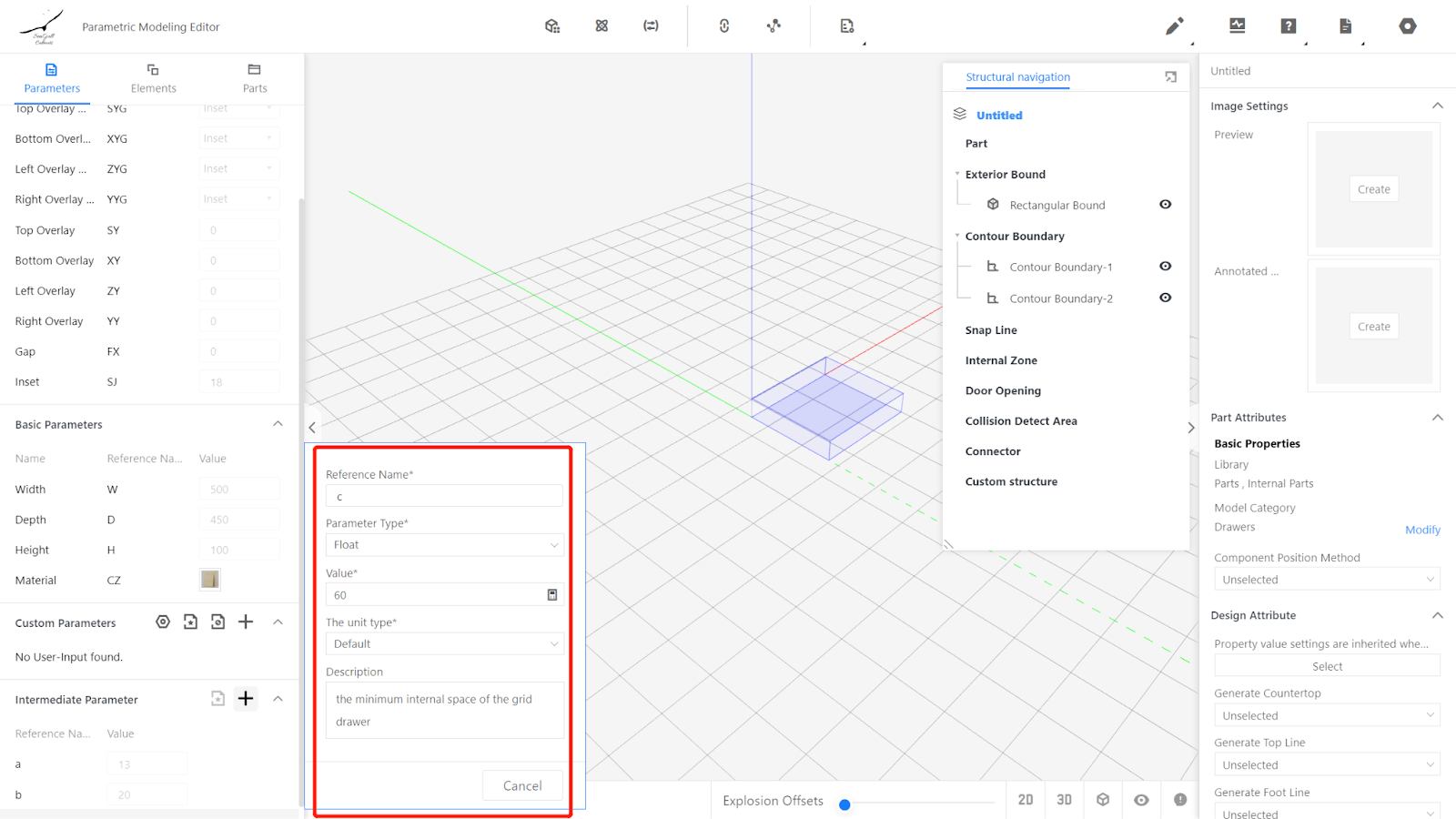Click the add Custom Parameter plus icon

(x=246, y=622)
